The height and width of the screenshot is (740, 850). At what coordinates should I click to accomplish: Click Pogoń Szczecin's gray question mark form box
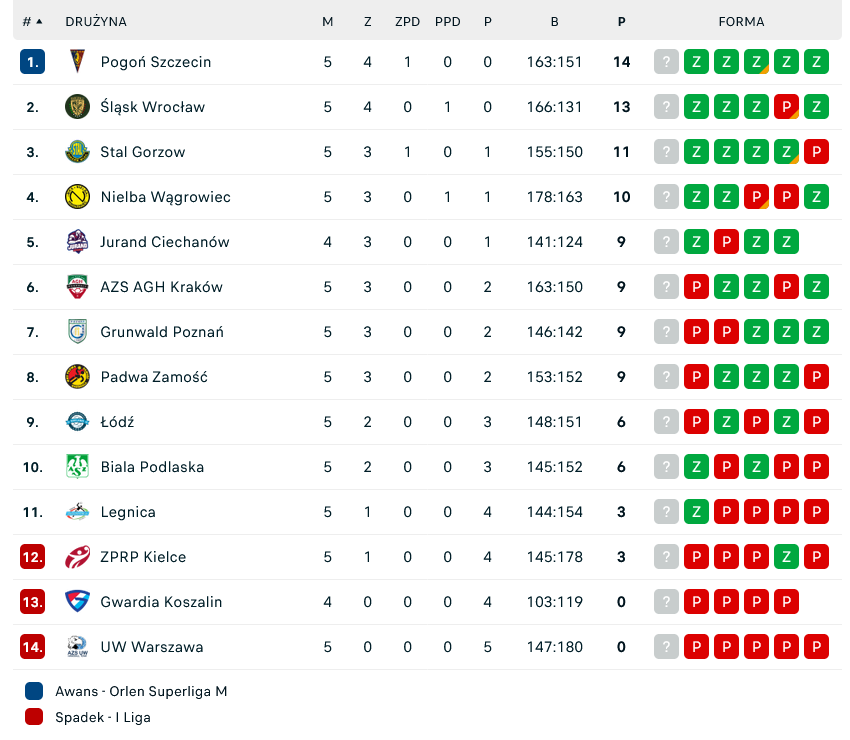[666, 62]
